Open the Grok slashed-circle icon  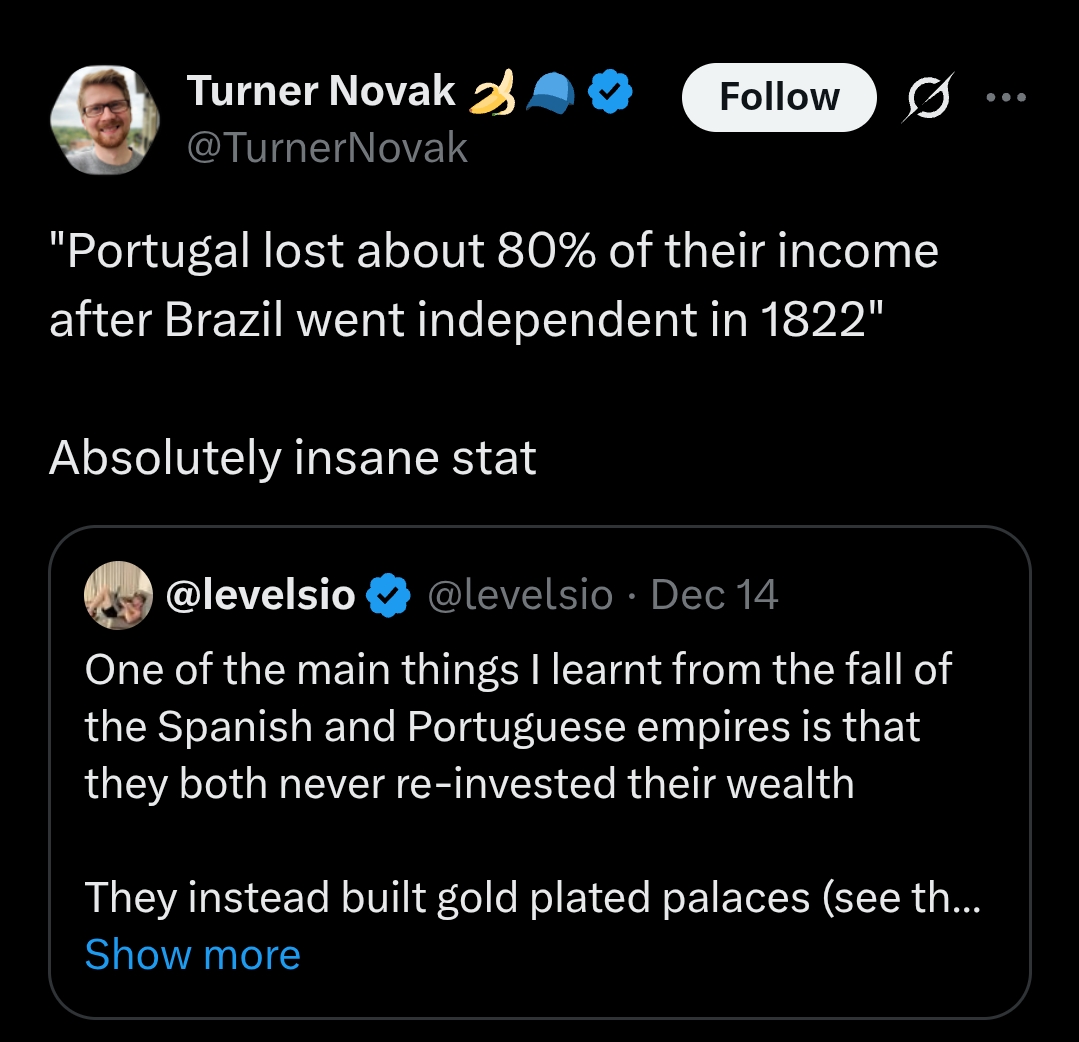click(x=928, y=97)
